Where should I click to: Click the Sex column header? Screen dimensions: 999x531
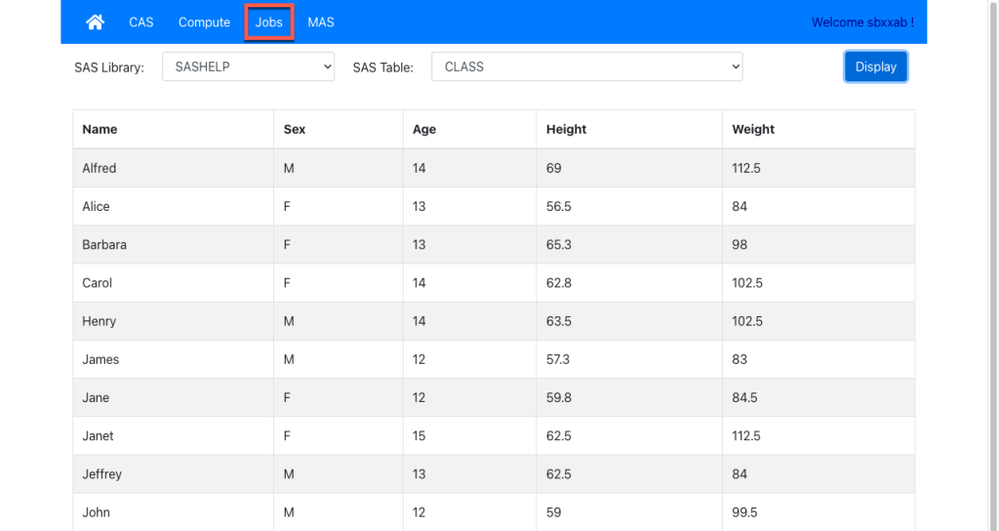295,129
